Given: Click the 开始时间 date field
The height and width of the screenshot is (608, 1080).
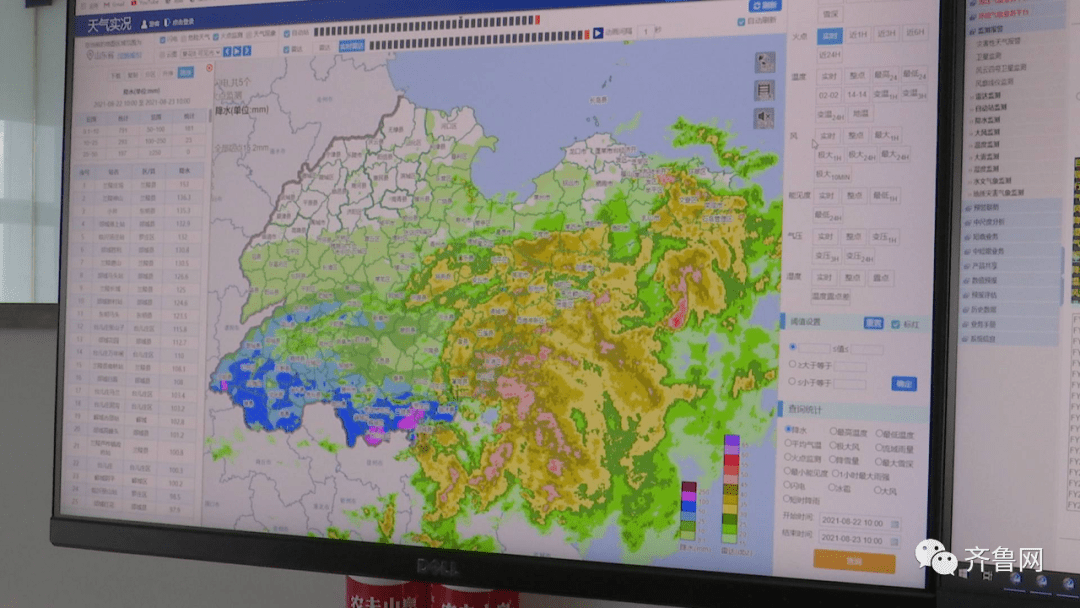Looking at the screenshot, I should click(x=860, y=523).
